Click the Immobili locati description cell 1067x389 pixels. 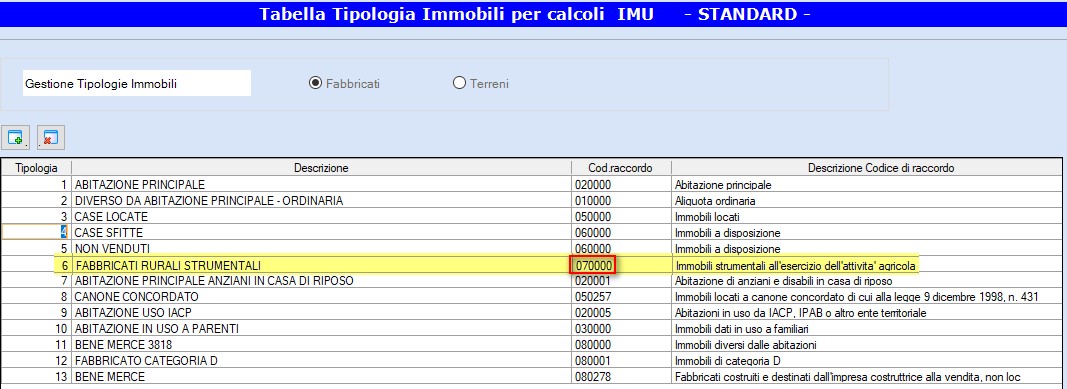(866, 217)
